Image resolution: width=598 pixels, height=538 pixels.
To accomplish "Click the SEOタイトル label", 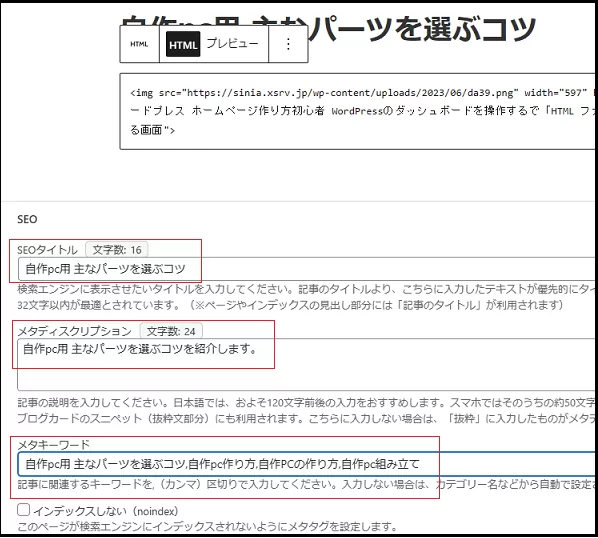I will tap(47, 250).
